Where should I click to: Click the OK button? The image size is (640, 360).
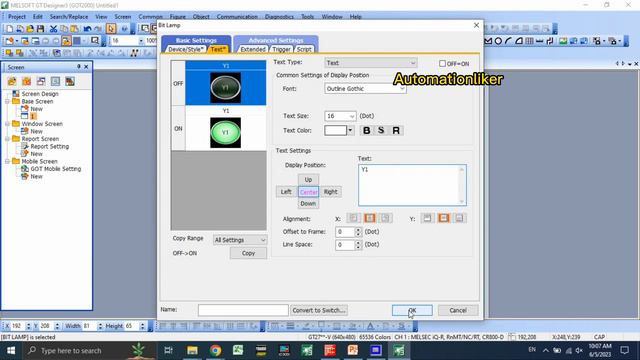[x=412, y=310]
